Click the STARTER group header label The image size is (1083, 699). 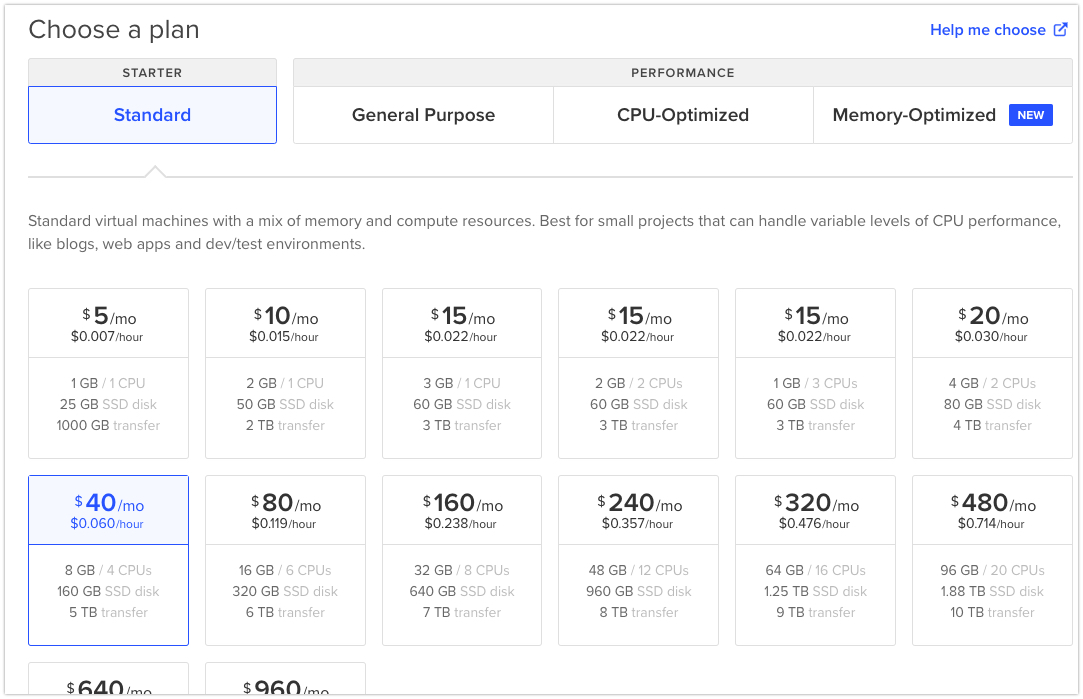(x=152, y=73)
